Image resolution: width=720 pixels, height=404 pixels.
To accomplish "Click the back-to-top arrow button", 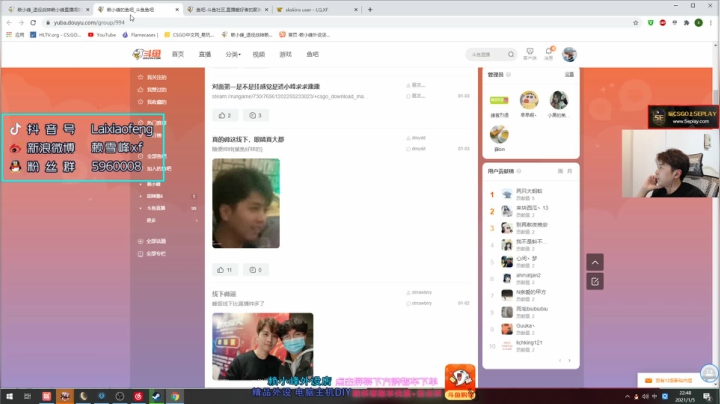I will tap(595, 262).
